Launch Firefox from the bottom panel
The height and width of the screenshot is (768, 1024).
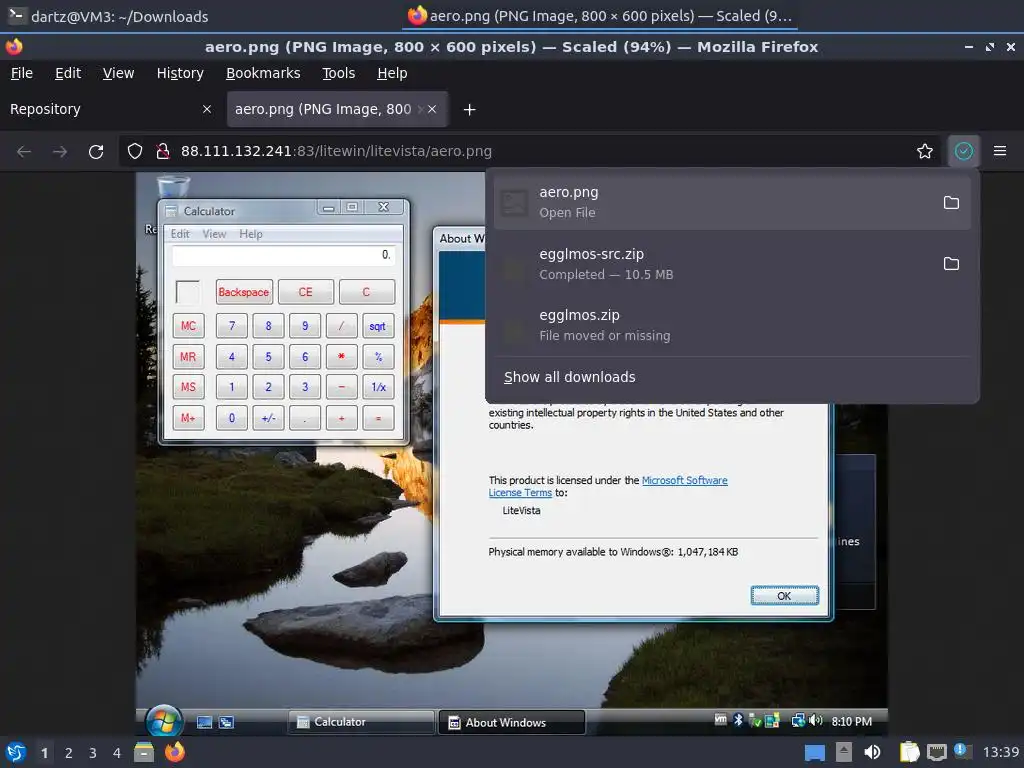[175, 752]
